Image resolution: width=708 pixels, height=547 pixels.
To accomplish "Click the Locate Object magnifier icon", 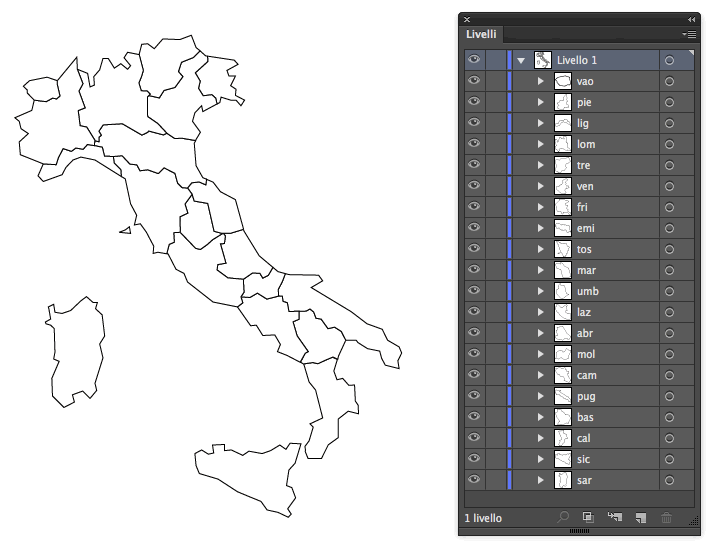I will (x=563, y=517).
